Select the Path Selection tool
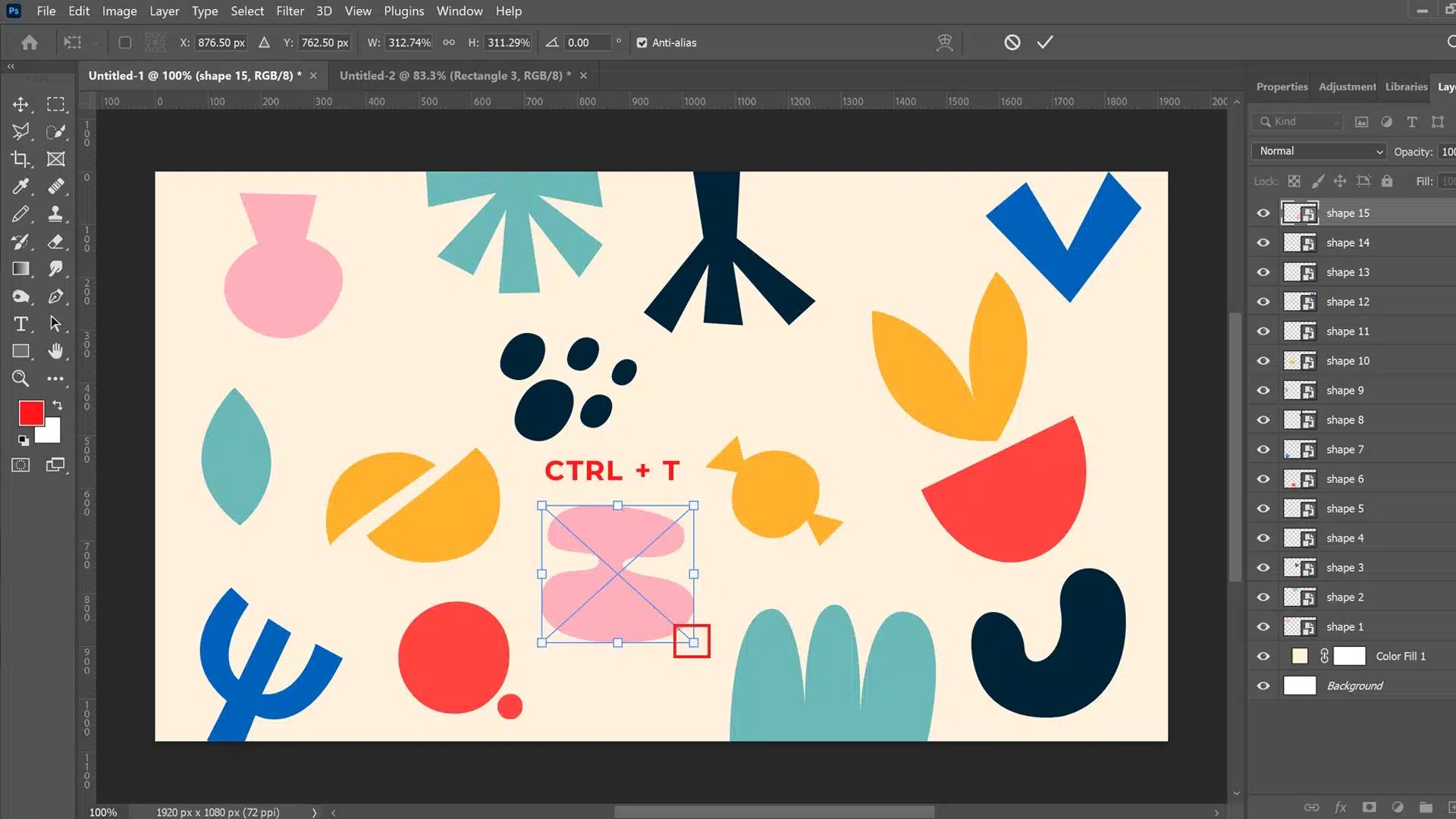The width and height of the screenshot is (1456, 819). [x=55, y=324]
